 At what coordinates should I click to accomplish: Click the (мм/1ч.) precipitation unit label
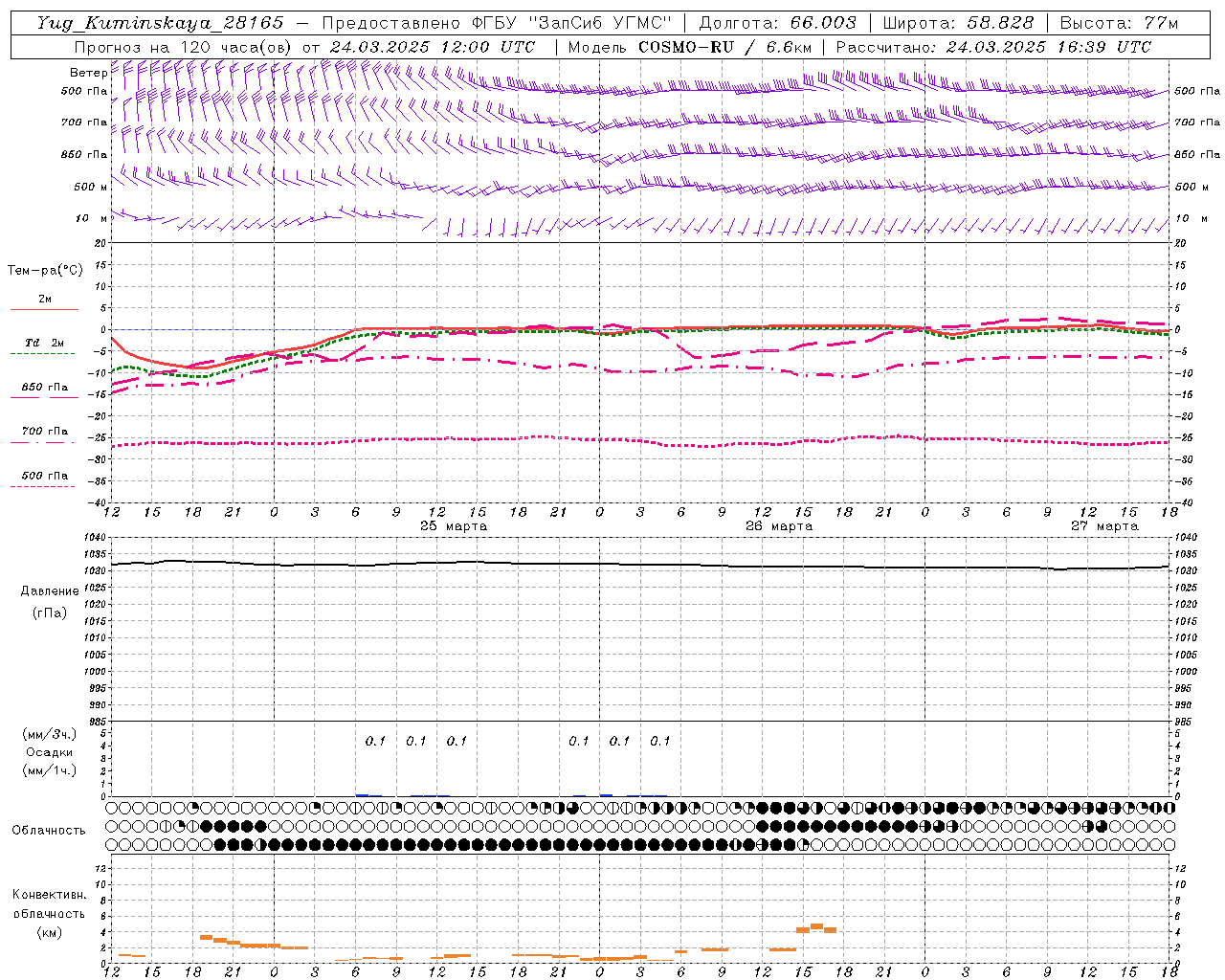coord(50,770)
